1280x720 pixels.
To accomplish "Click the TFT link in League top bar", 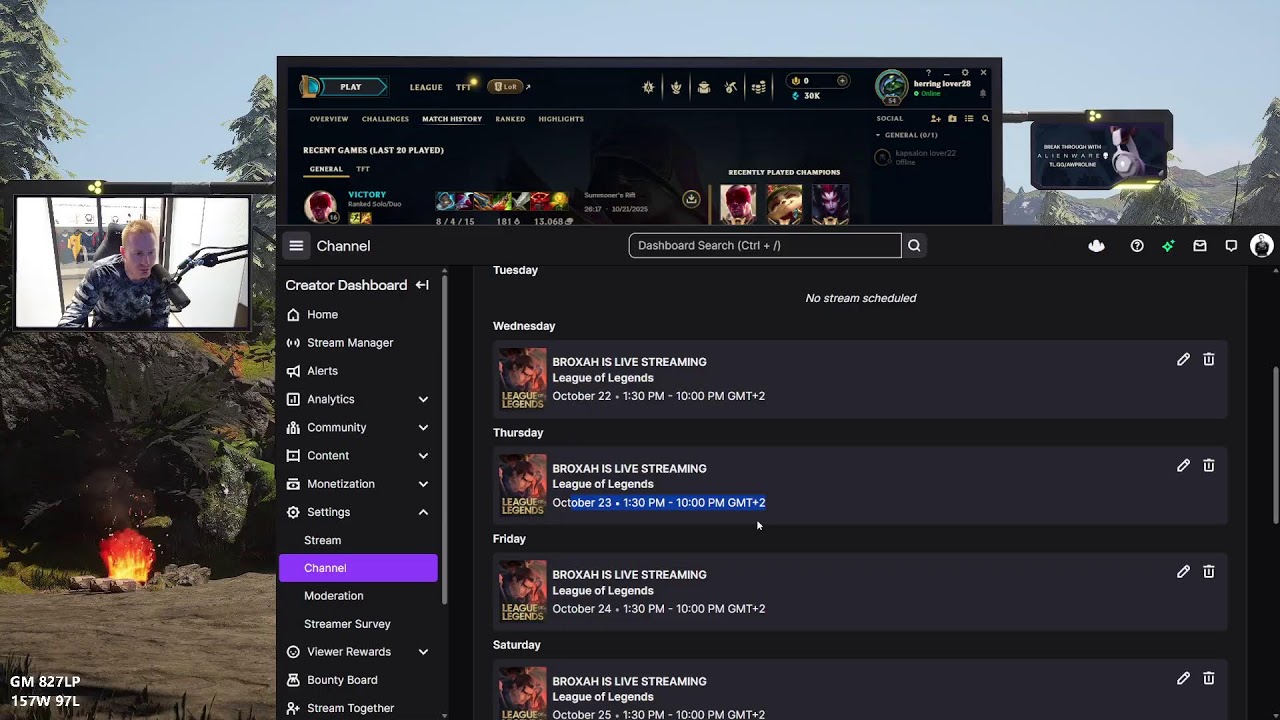I will click(x=464, y=87).
